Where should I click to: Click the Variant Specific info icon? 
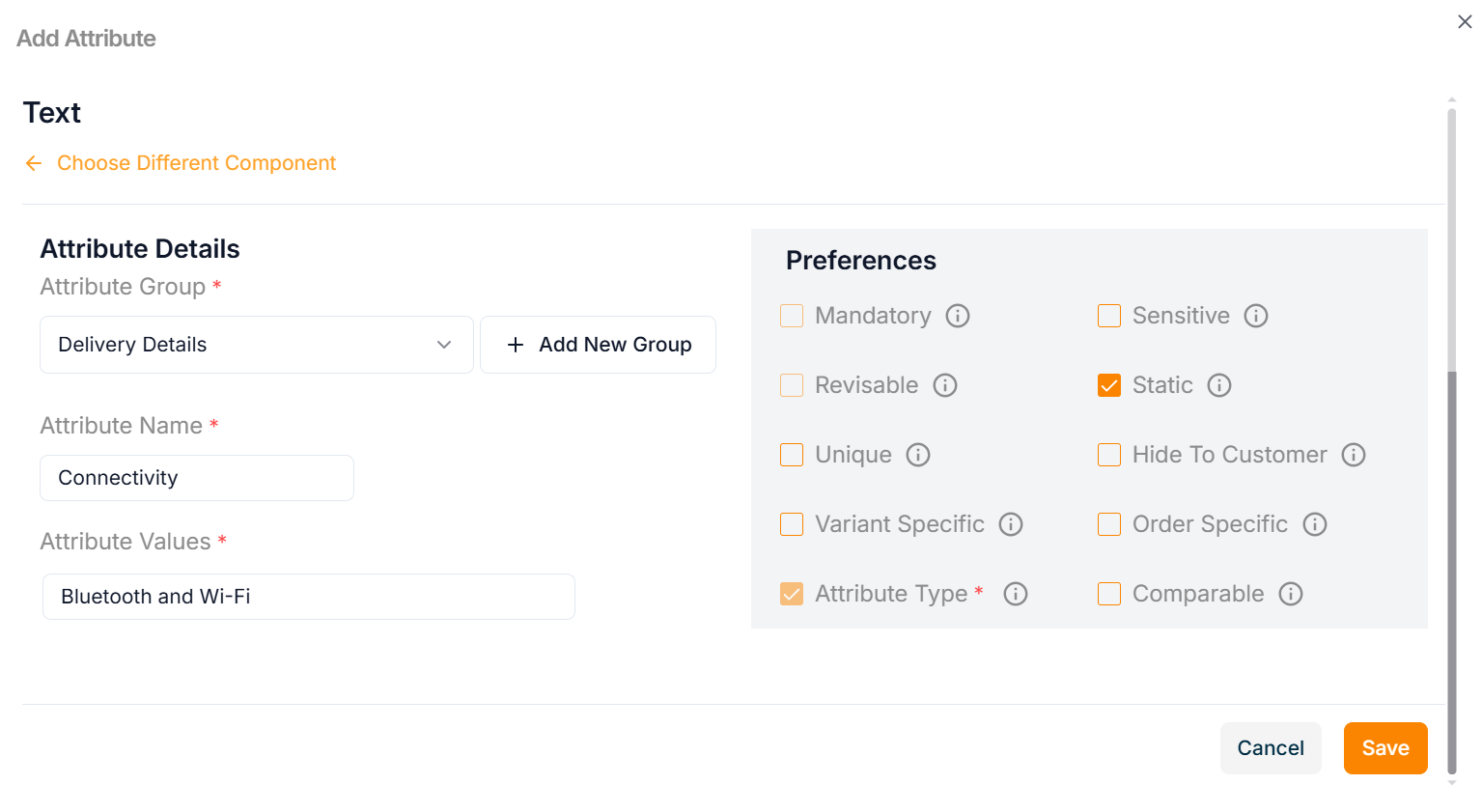click(1010, 524)
